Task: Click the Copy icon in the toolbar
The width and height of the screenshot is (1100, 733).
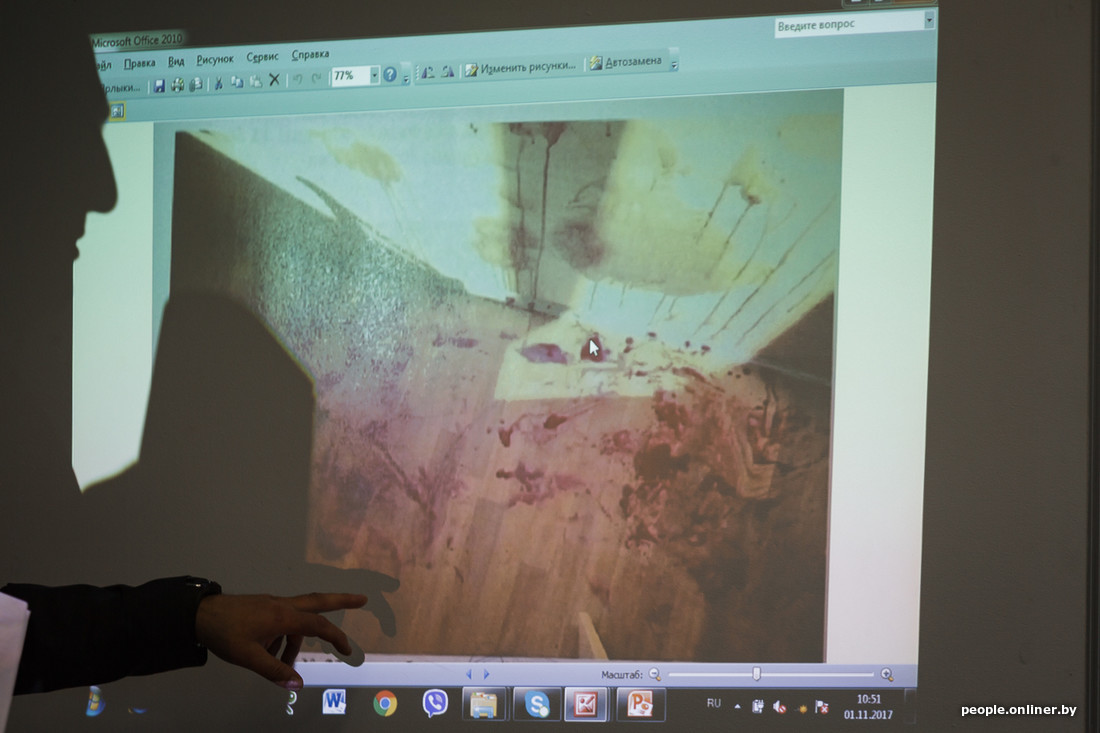Action: 237,83
